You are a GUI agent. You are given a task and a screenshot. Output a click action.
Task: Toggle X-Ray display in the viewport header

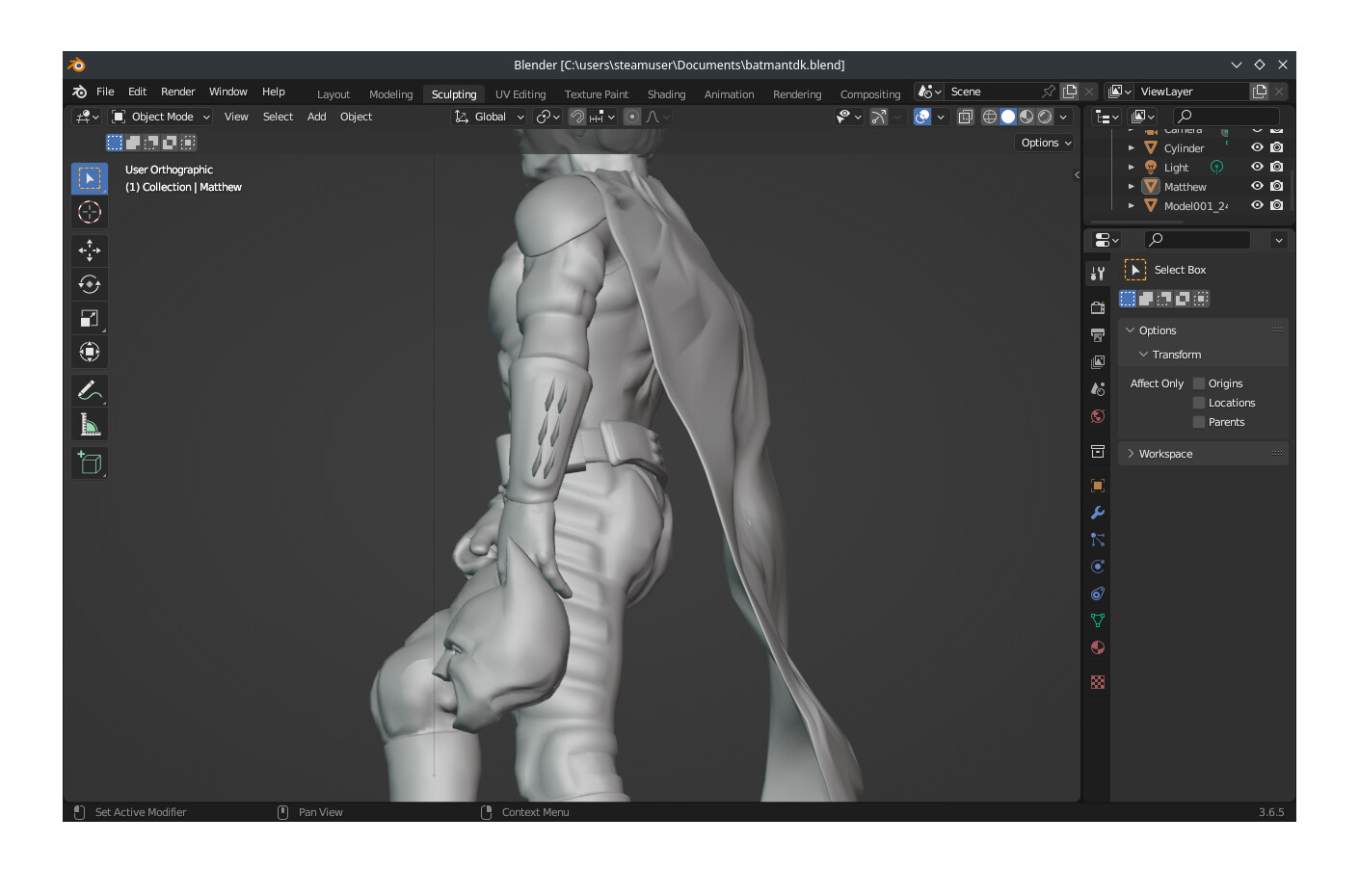coord(965,117)
